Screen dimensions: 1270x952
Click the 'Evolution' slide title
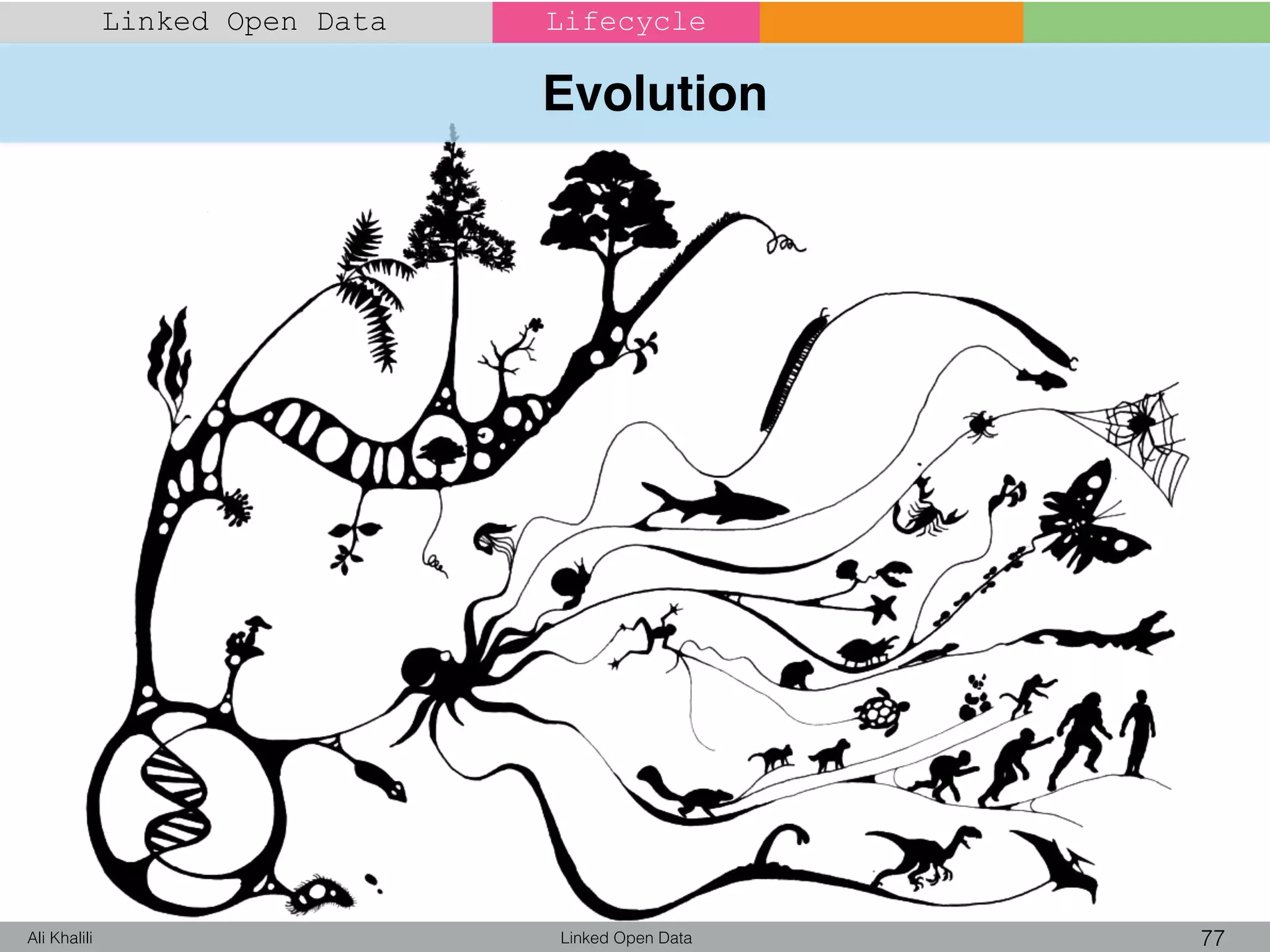click(655, 93)
